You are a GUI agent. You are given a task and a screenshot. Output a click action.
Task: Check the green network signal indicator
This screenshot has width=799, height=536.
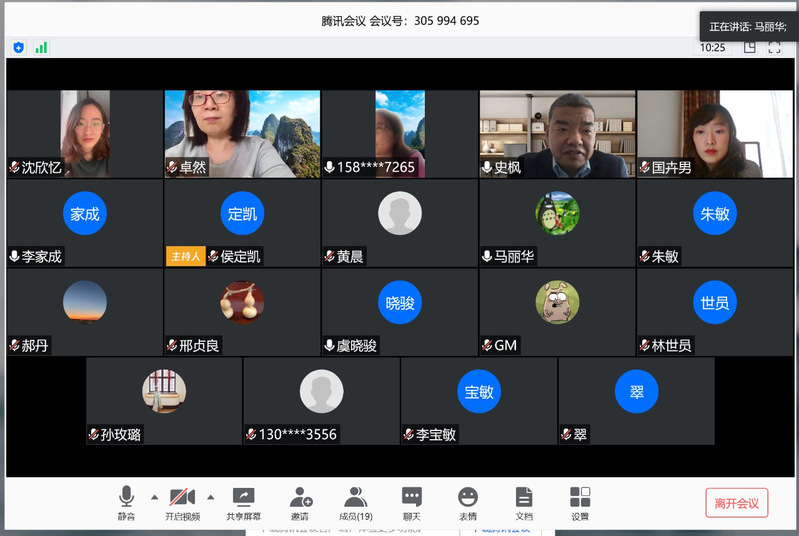[42, 47]
